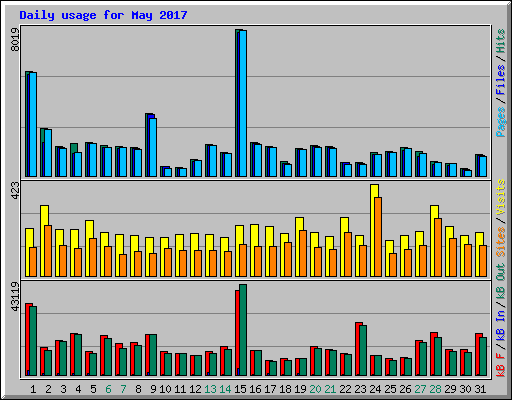Click day label 18 on x-axis

pos(285,389)
